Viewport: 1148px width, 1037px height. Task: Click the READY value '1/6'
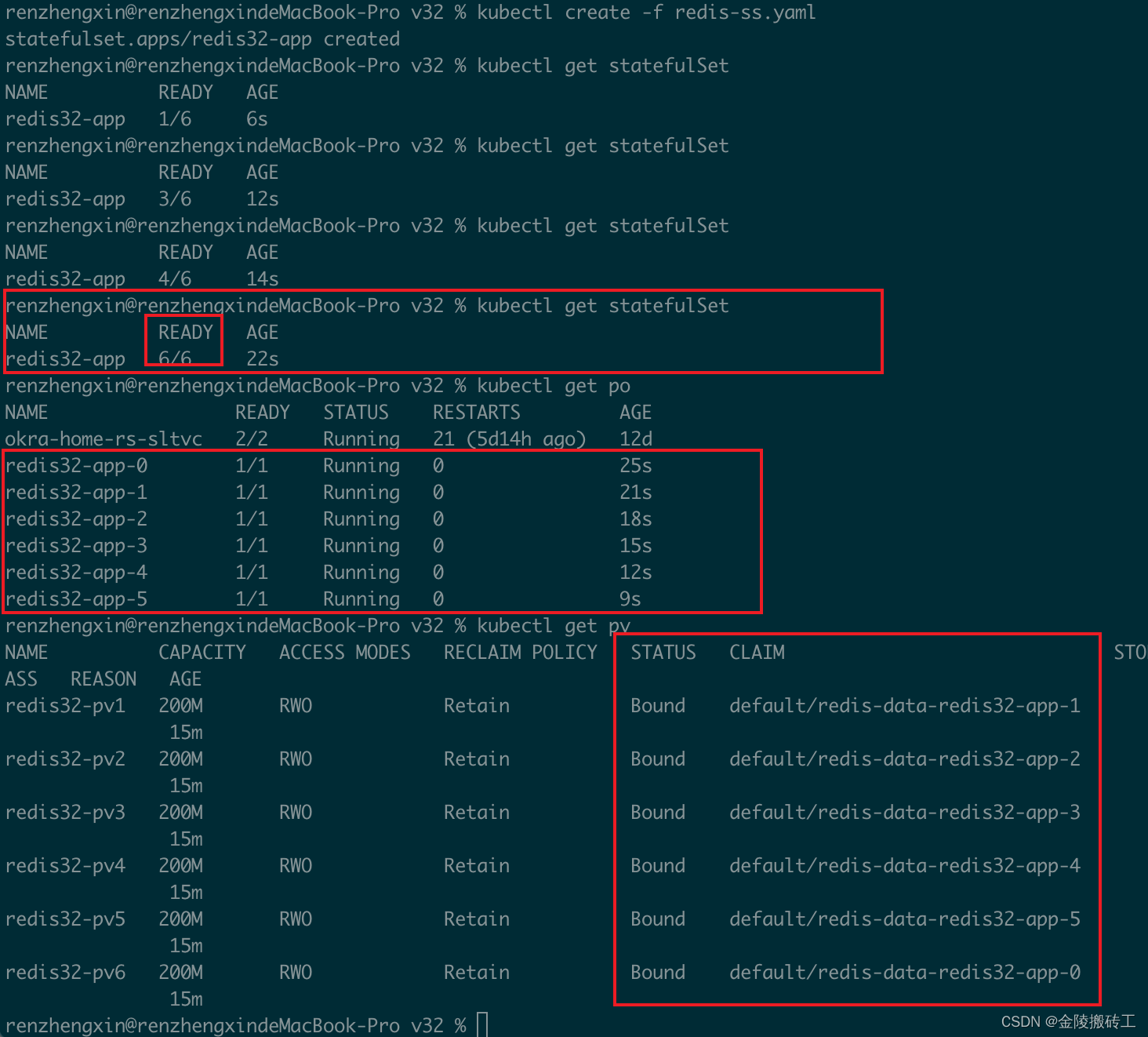point(175,119)
